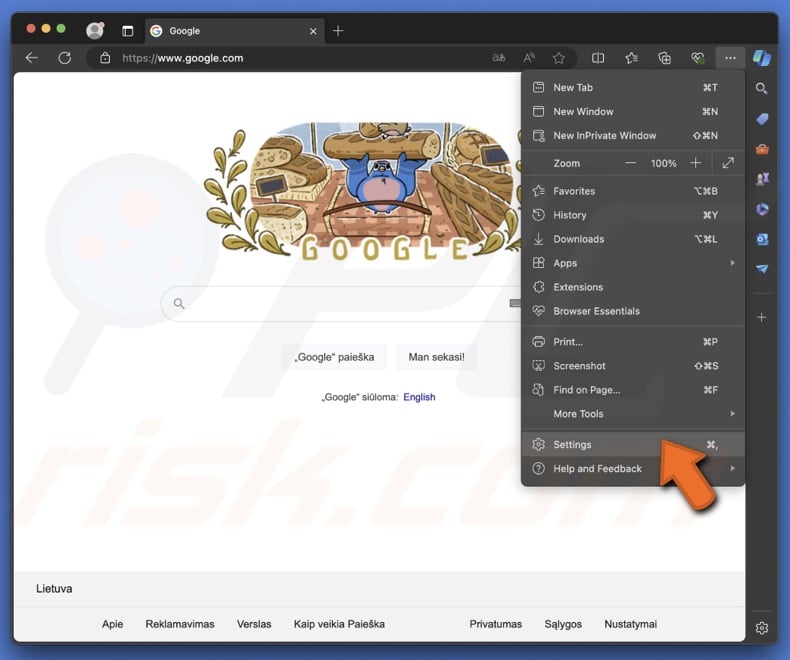View site information lock icon
The height and width of the screenshot is (660, 790).
[105, 58]
